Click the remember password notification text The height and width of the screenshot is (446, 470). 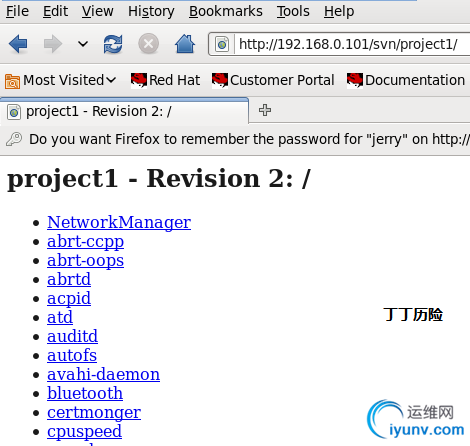(x=249, y=139)
